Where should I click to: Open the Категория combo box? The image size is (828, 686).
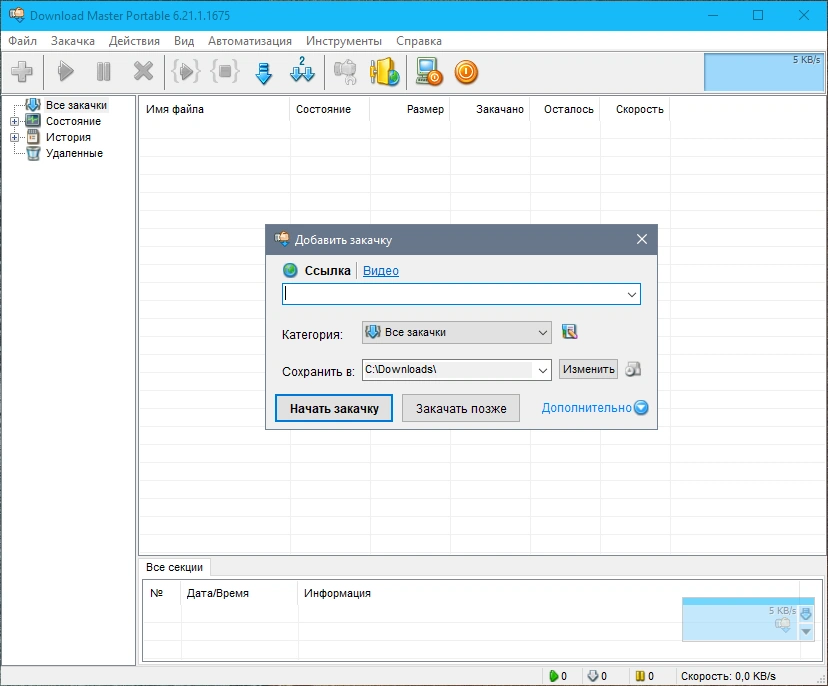click(457, 332)
